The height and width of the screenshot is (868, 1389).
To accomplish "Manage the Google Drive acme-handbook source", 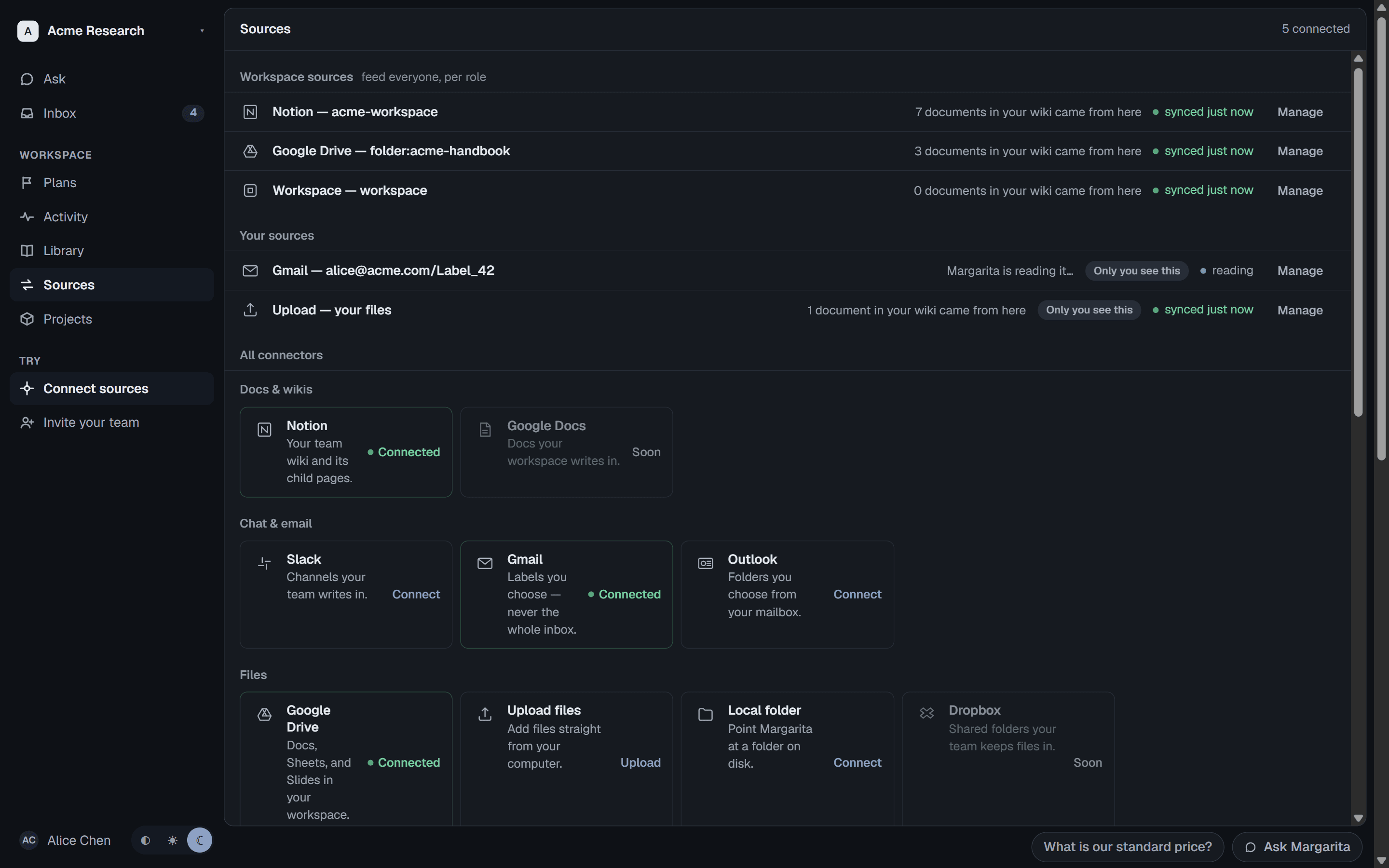I will click(1299, 151).
